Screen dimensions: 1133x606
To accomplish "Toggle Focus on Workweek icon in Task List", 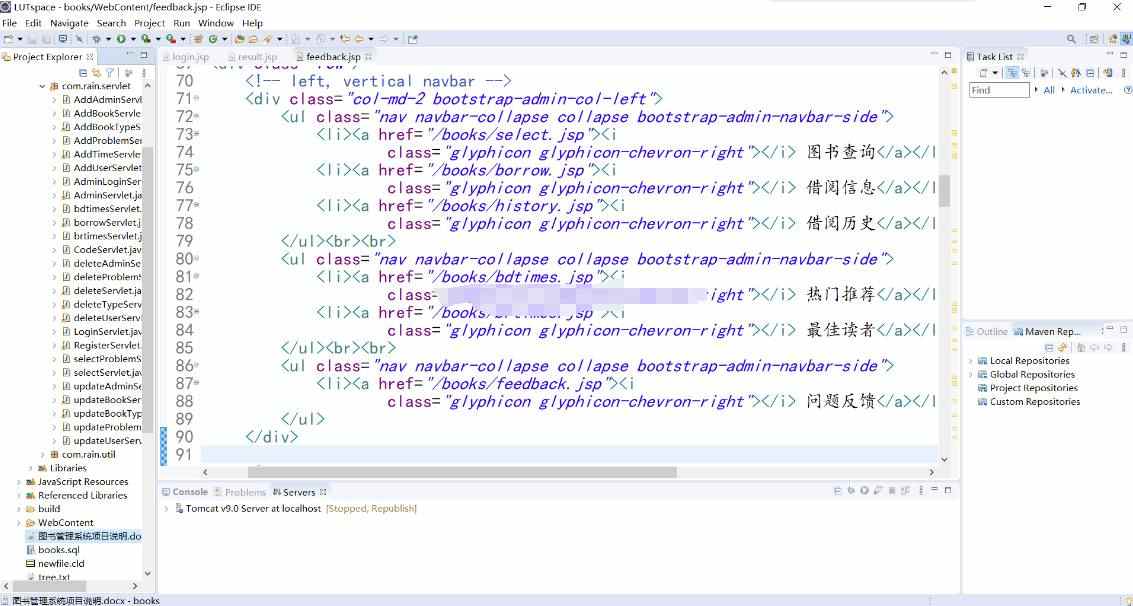I will [1043, 73].
